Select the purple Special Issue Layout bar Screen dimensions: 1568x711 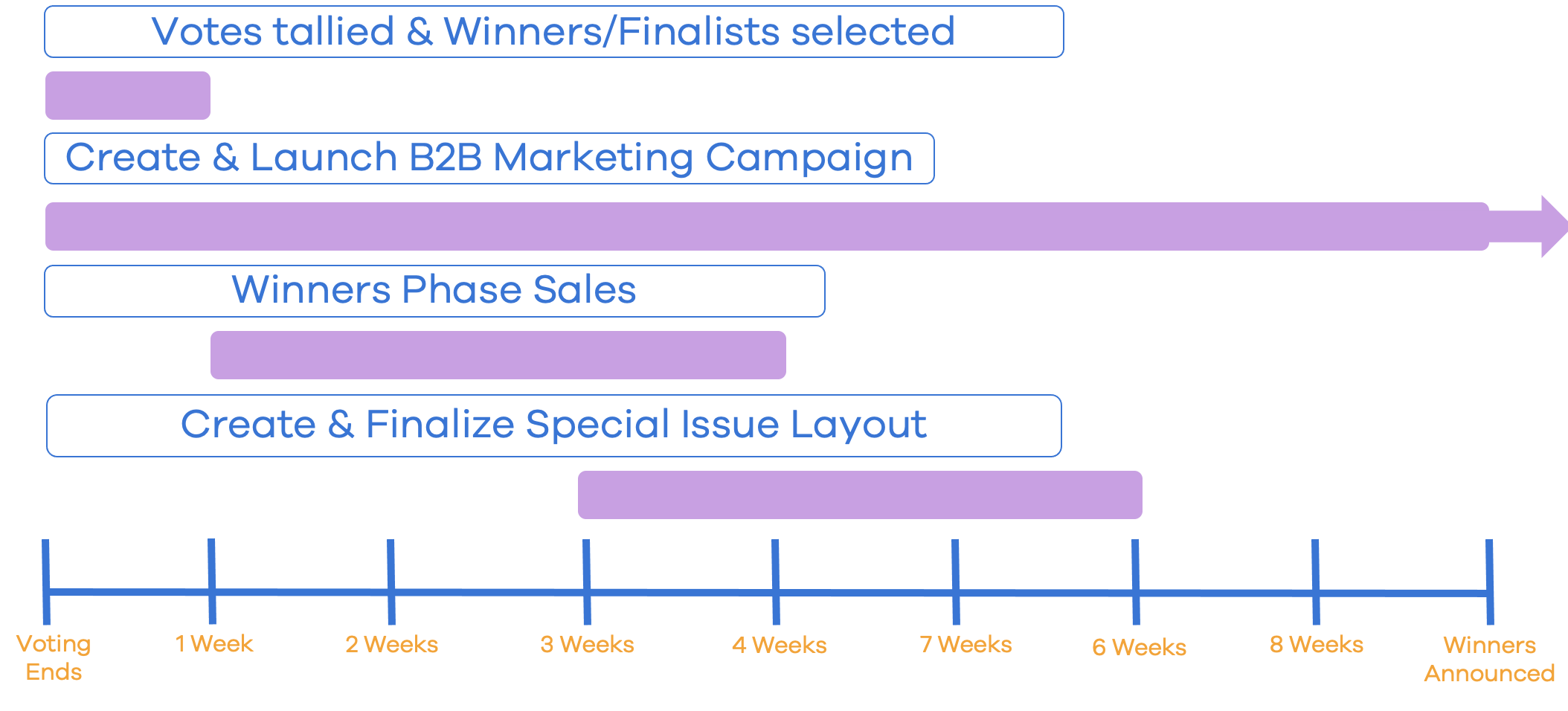coord(860,495)
